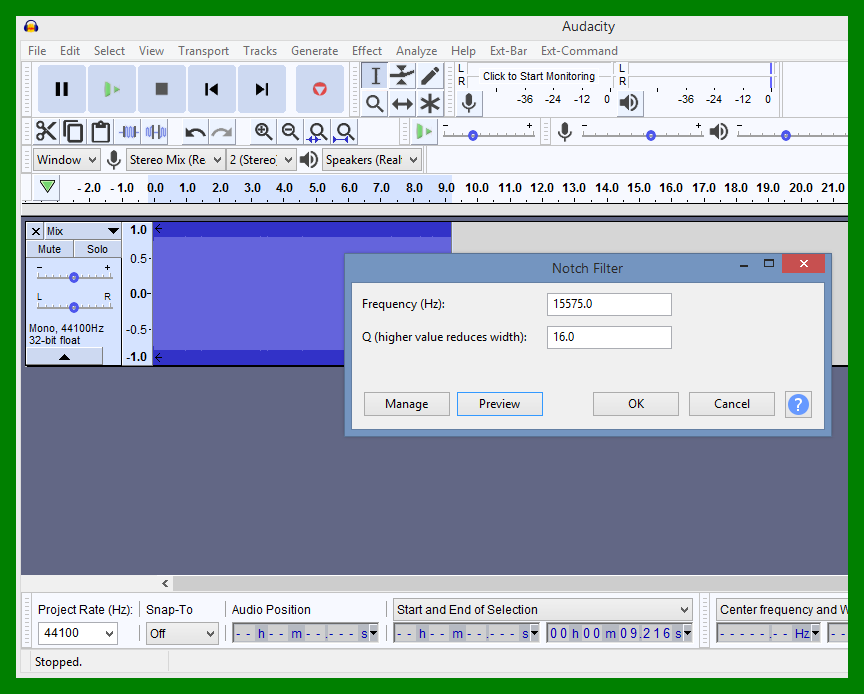This screenshot has height=694, width=864.
Task: Click the horizontal scrollbar left arrow
Action: 165,583
